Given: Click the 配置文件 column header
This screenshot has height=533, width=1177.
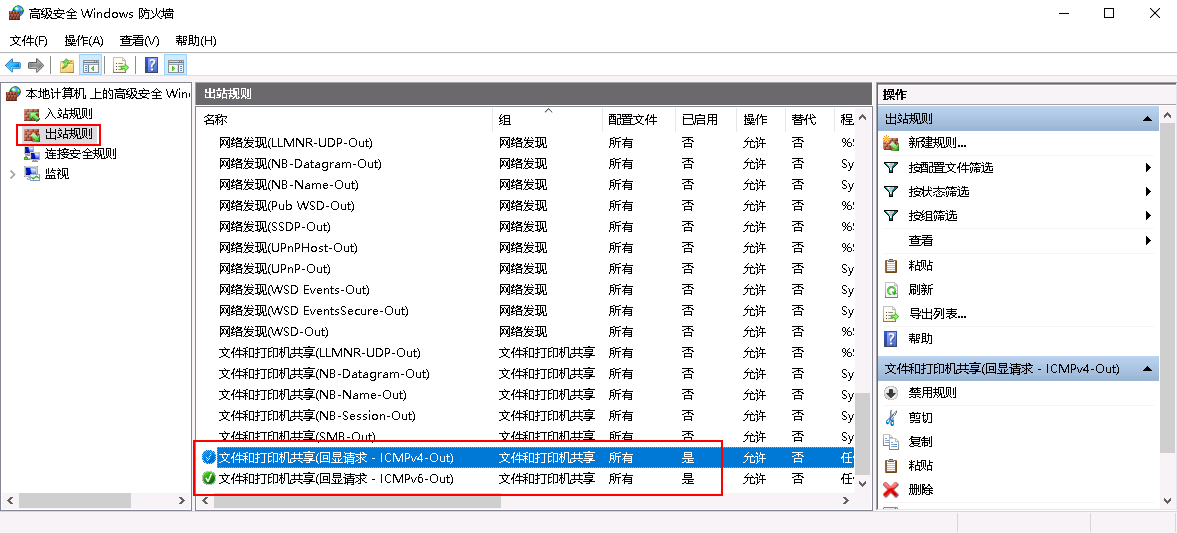Looking at the screenshot, I should [639, 119].
